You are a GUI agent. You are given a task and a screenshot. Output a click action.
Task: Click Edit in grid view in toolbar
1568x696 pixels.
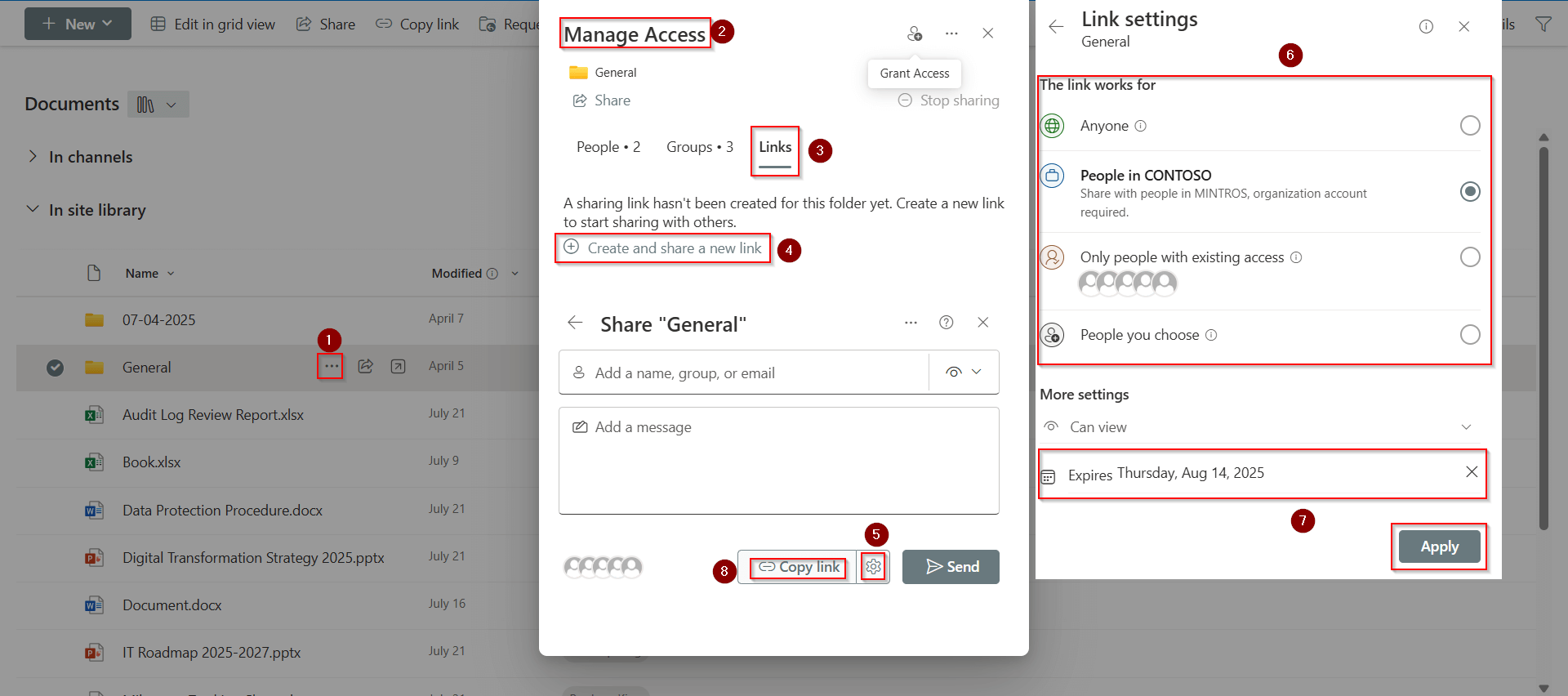[x=213, y=25]
